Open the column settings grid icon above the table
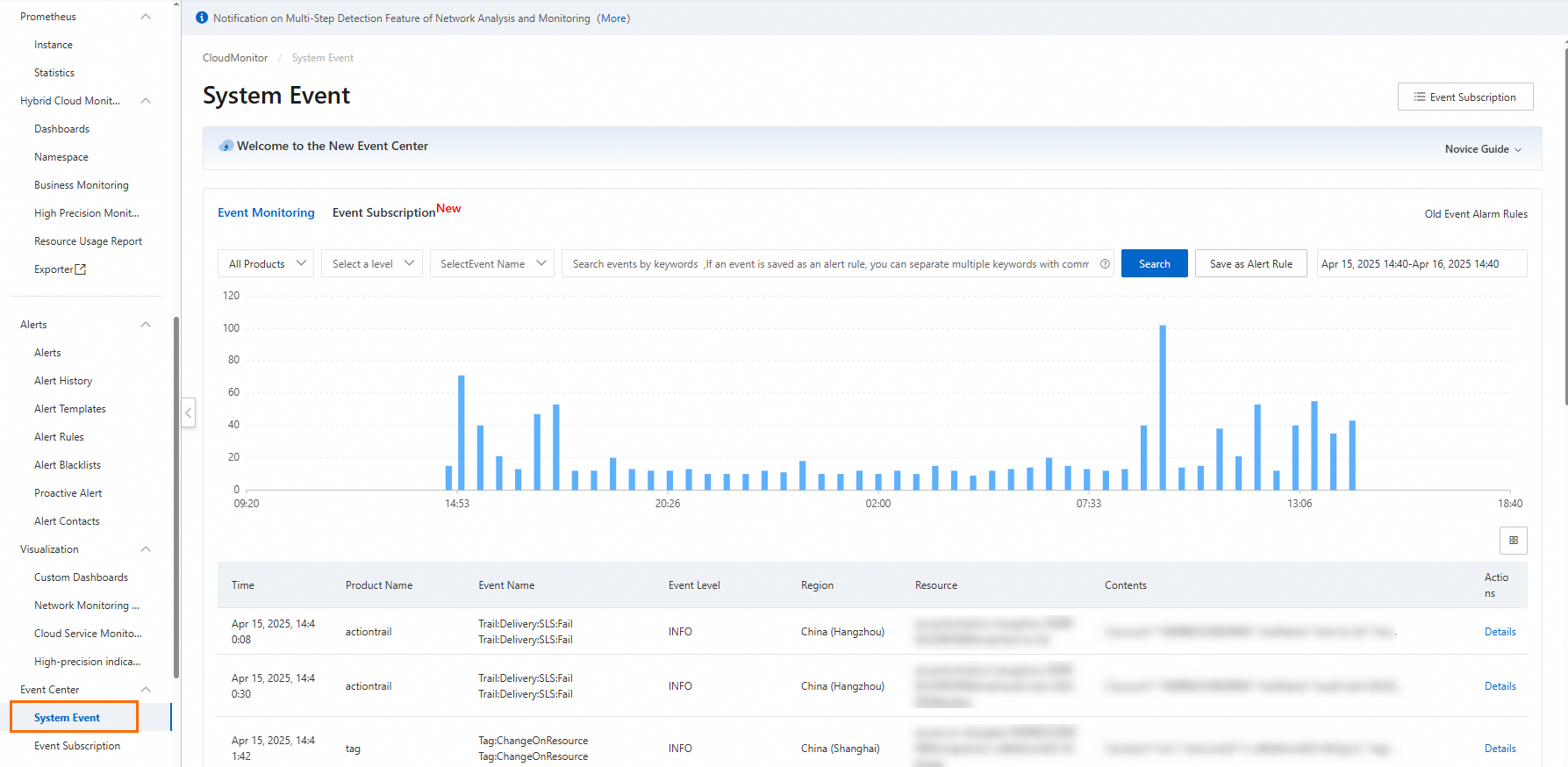Image resolution: width=1568 pixels, height=767 pixels. (1514, 541)
